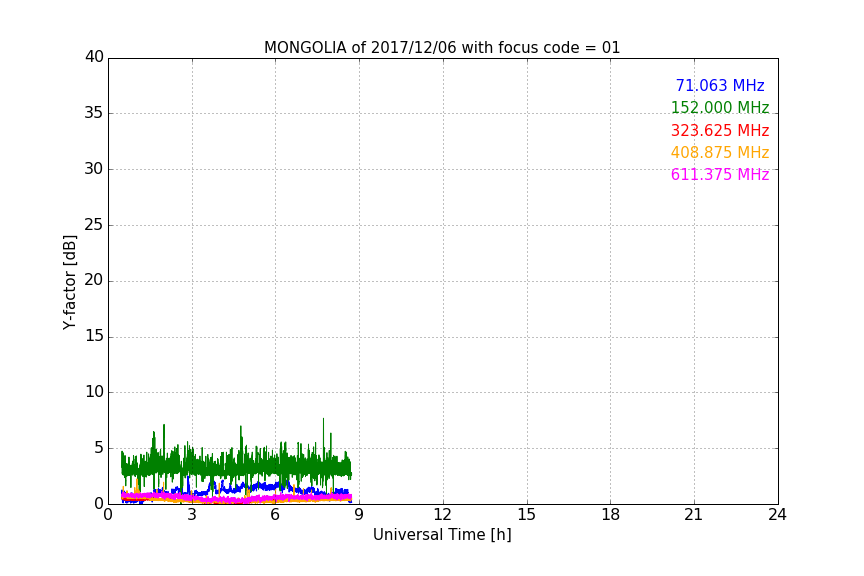864x576 pixels.
Task: Click y-axis tick label 10
Action: [94, 392]
